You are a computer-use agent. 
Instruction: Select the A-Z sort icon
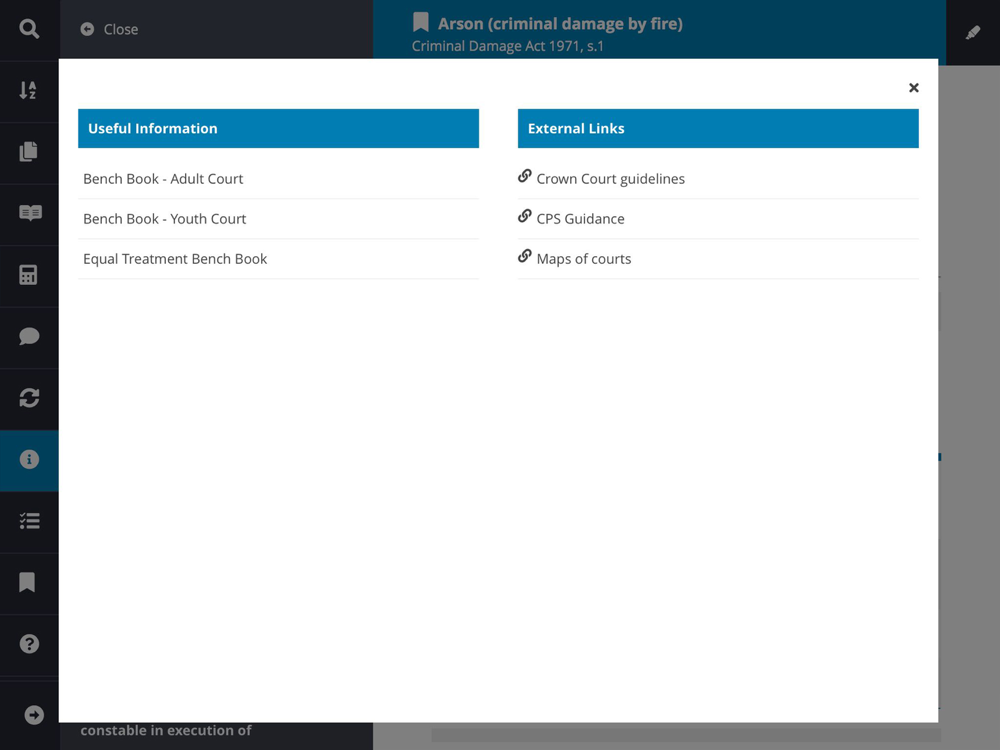point(28,90)
